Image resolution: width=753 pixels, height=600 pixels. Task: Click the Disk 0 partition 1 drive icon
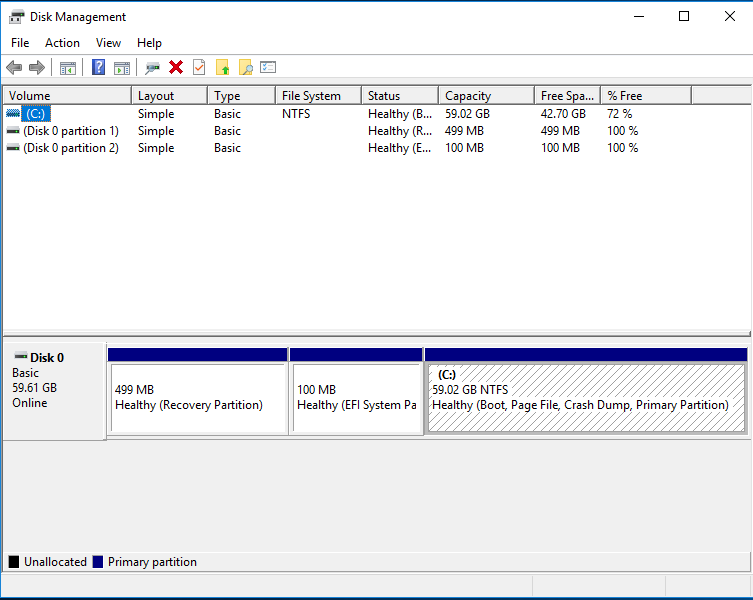[x=13, y=131]
